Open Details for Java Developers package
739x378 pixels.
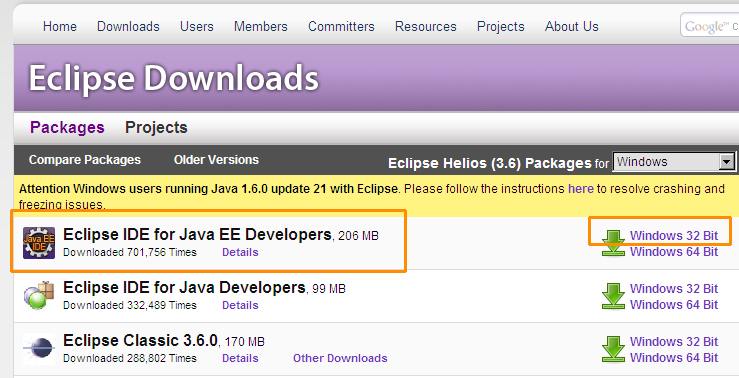tap(240, 305)
